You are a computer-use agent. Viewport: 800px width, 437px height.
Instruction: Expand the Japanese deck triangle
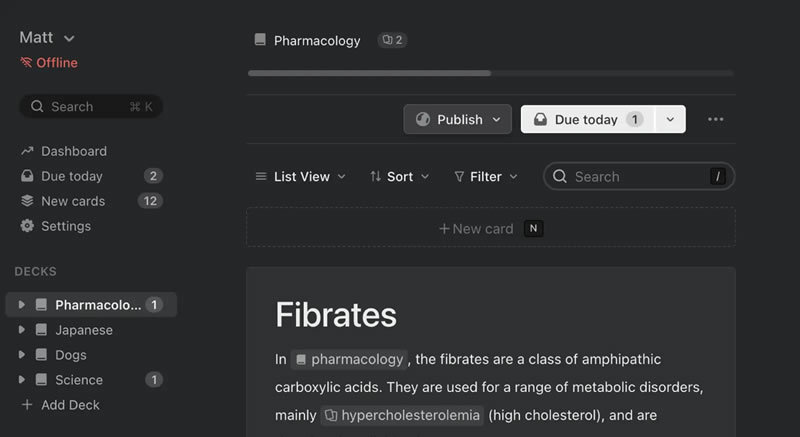click(x=21, y=329)
